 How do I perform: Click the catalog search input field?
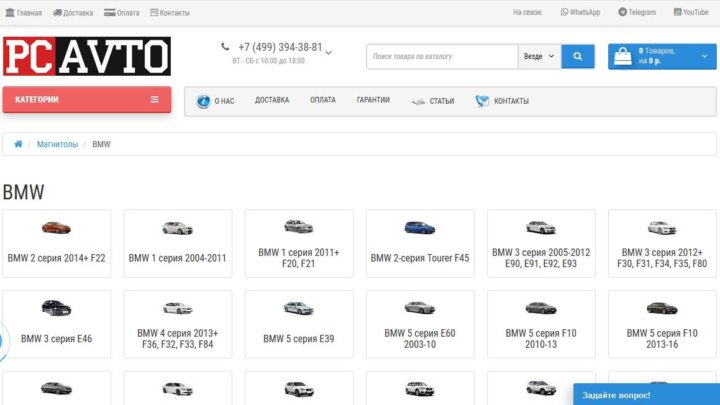pos(442,56)
